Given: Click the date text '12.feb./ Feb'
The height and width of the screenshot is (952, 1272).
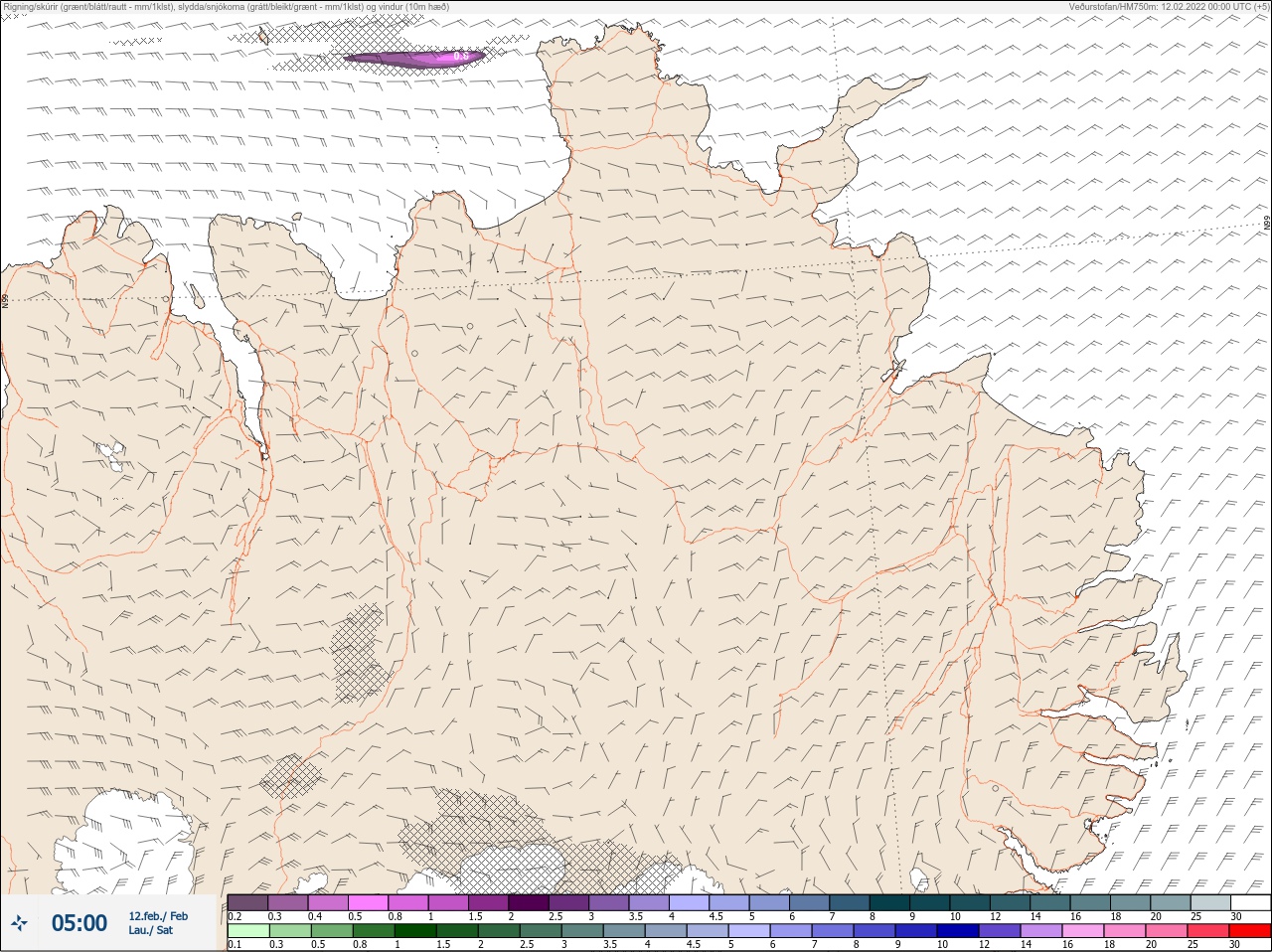Looking at the screenshot, I should (x=158, y=916).
